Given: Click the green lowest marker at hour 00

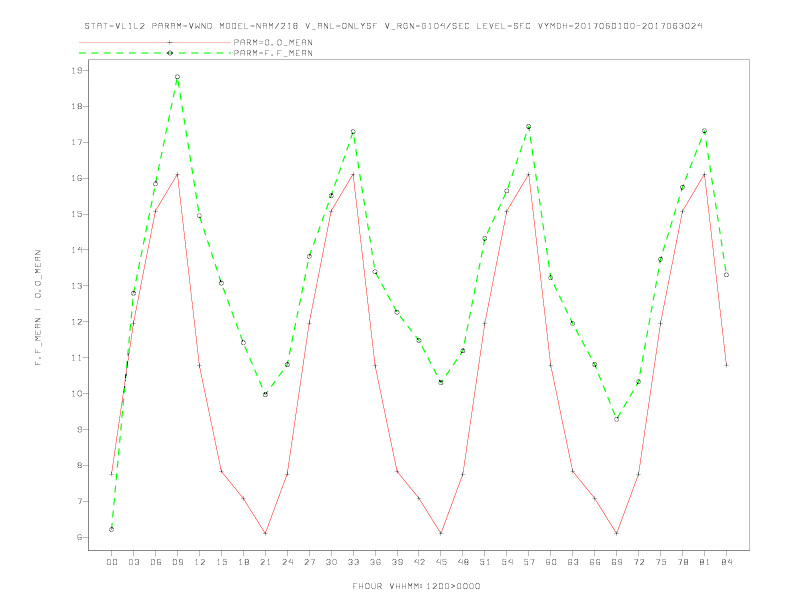Looking at the screenshot, I should tap(111, 530).
